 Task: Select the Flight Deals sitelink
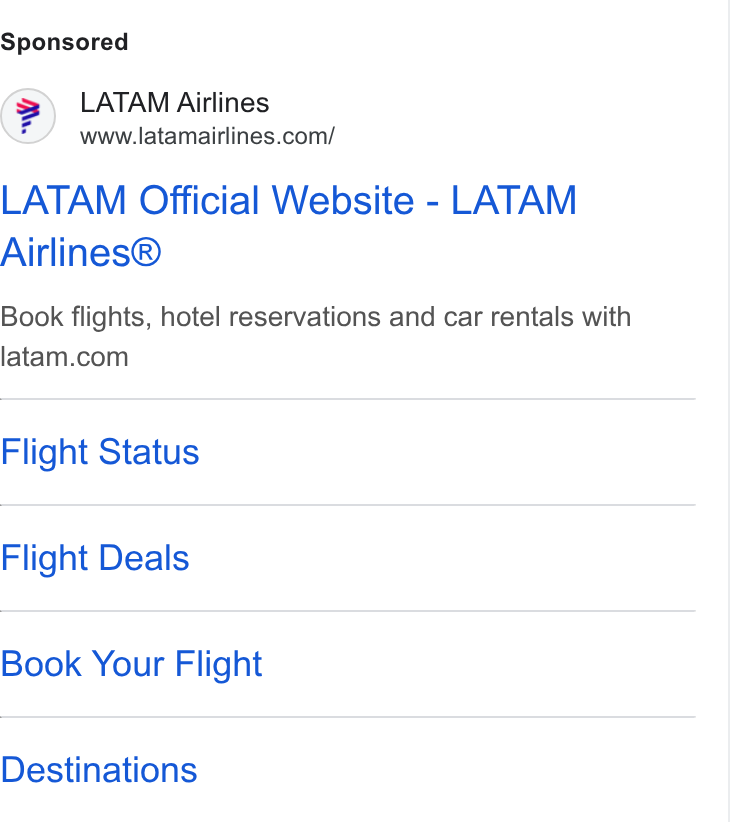(95, 558)
